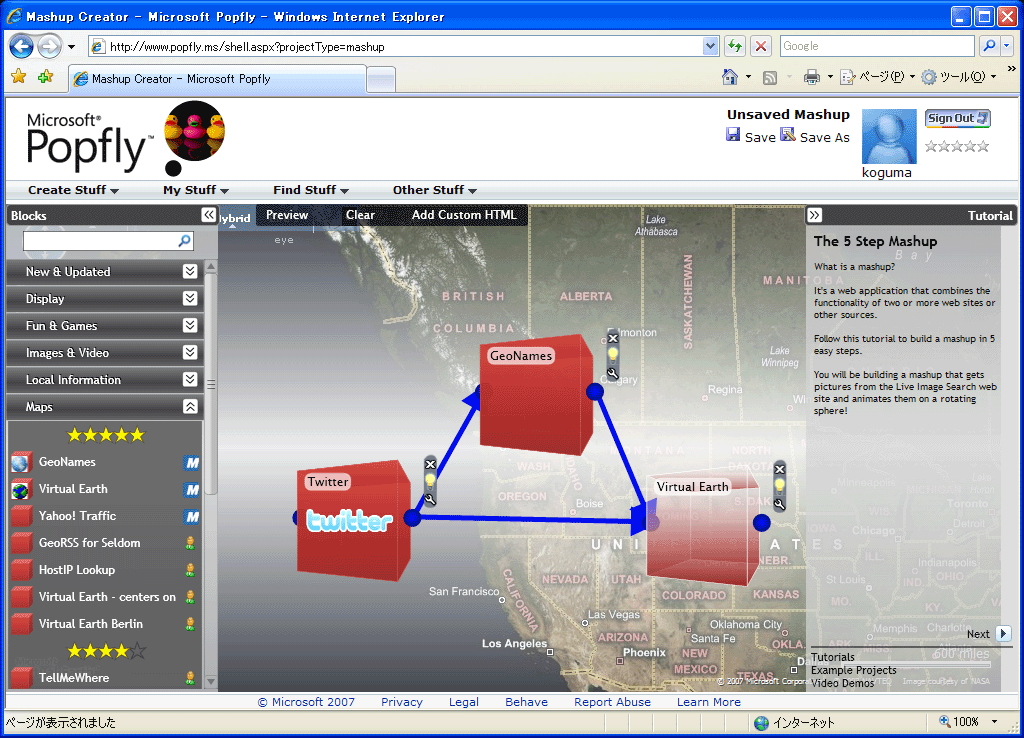
Task: Click the user avatar picture
Action: click(x=889, y=136)
